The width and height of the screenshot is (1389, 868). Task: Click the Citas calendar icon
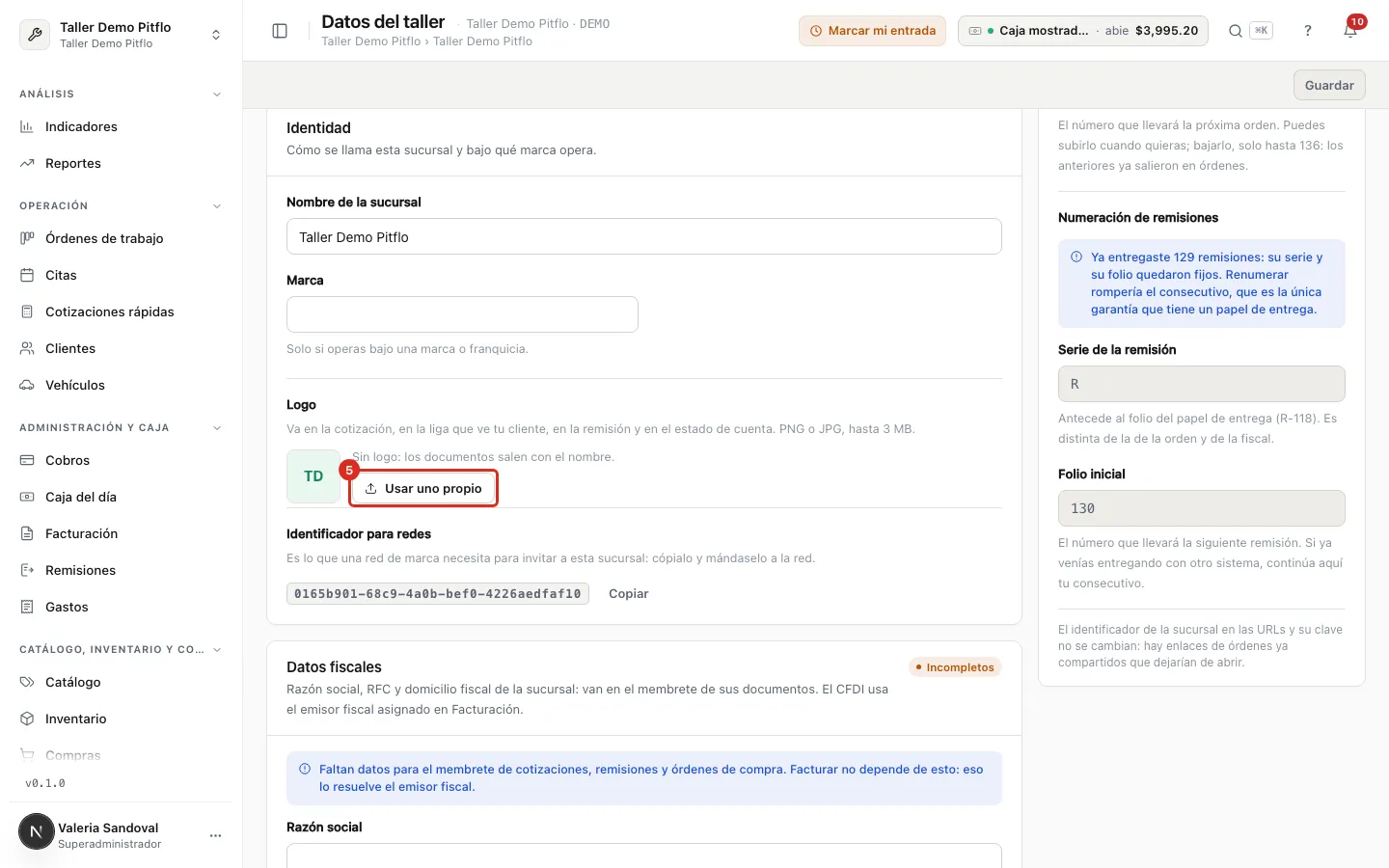[27, 275]
